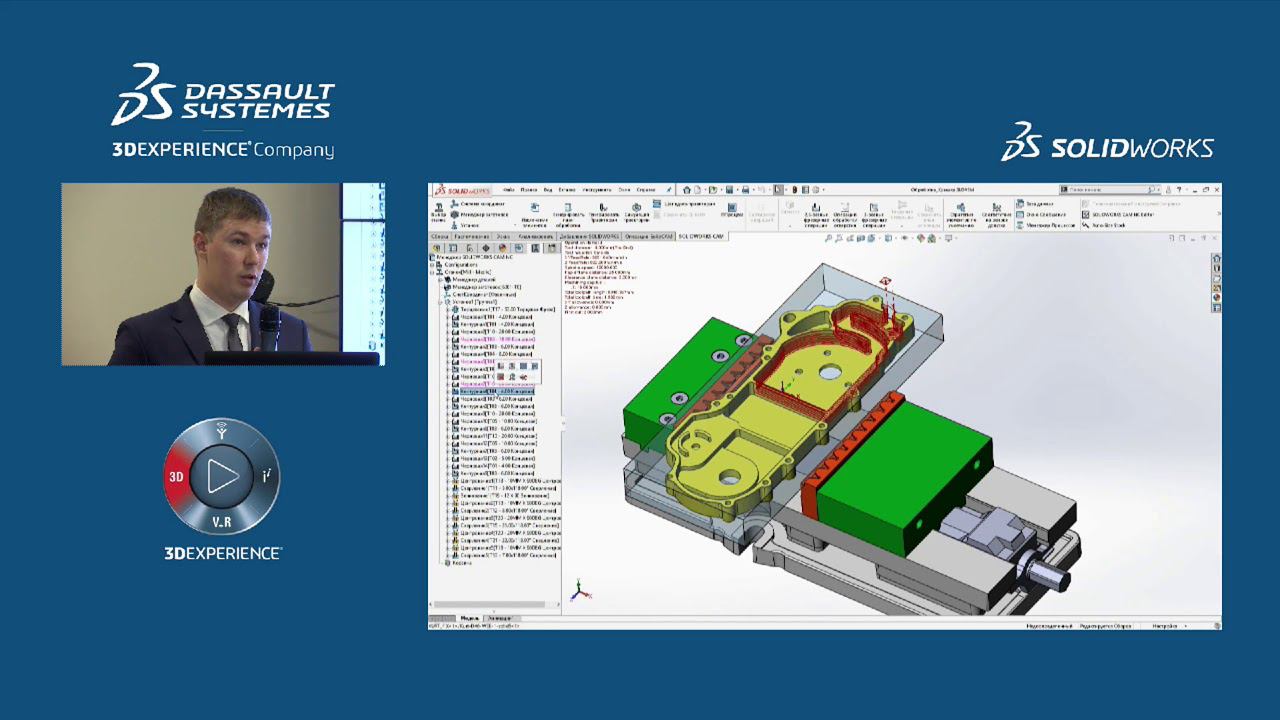Open ConfigurationManager tab icon

click(x=470, y=248)
